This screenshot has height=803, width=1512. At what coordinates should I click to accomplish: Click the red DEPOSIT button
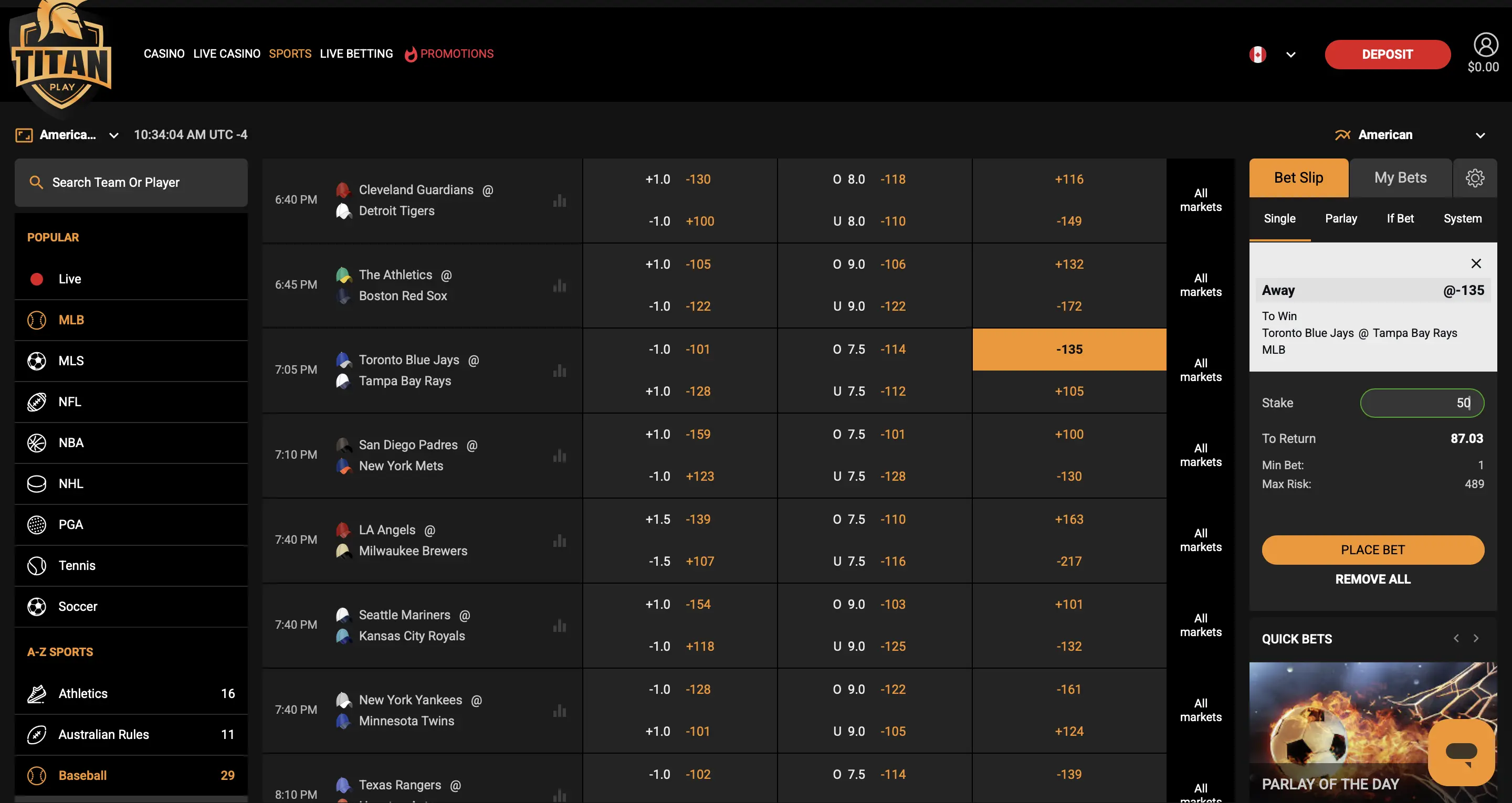1387,55
